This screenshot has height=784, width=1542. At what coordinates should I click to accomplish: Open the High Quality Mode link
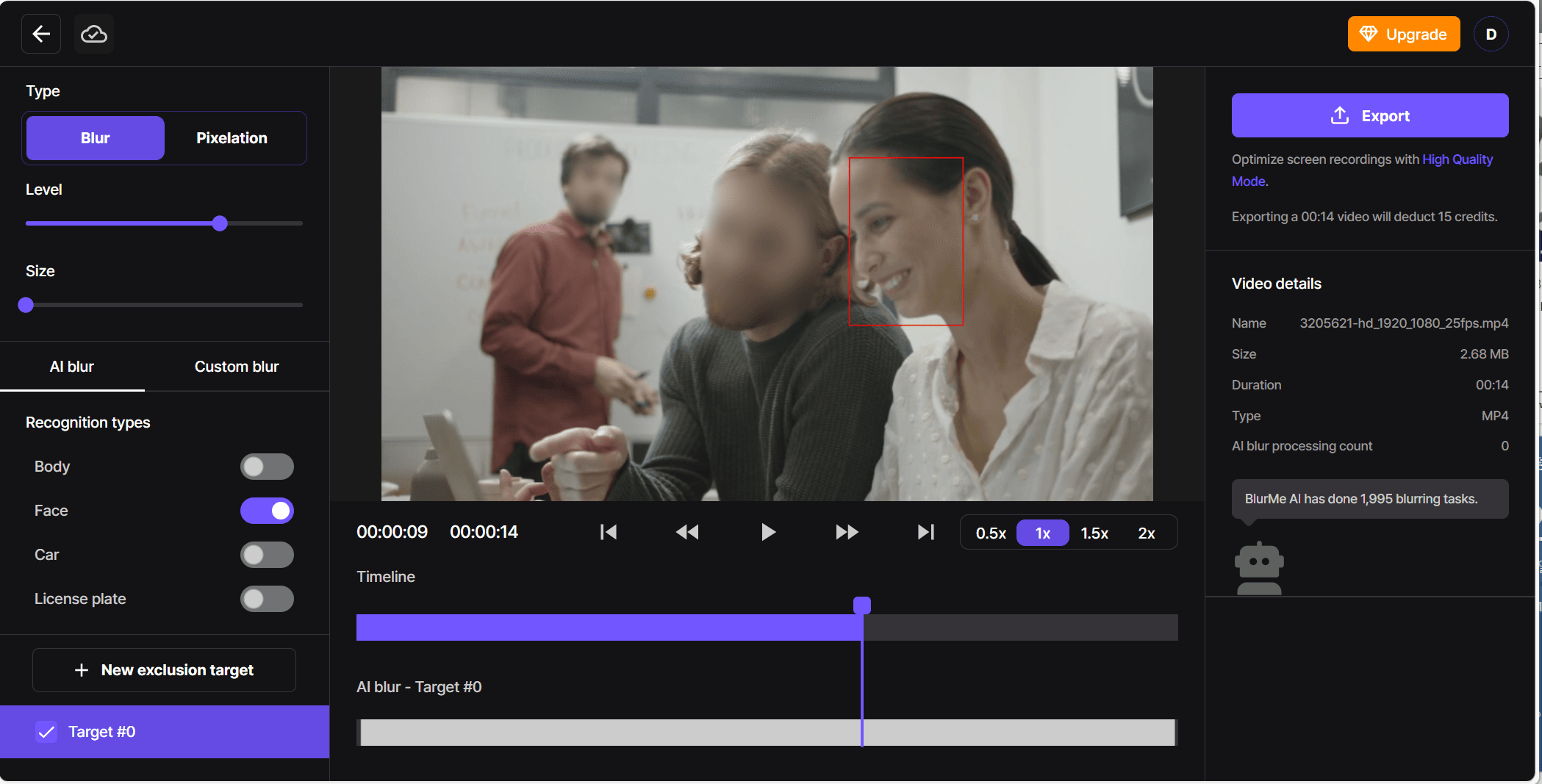[x=1457, y=159]
